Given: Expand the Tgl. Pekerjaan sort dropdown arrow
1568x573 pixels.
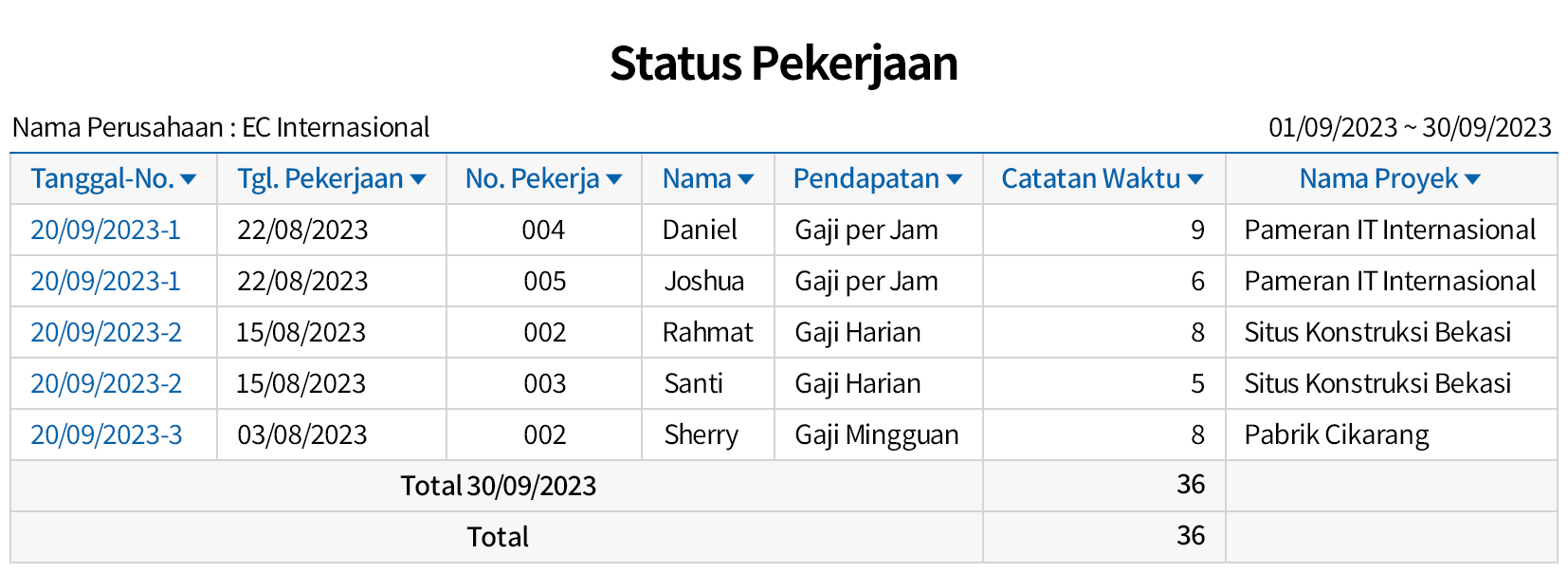Looking at the screenshot, I should click(418, 179).
